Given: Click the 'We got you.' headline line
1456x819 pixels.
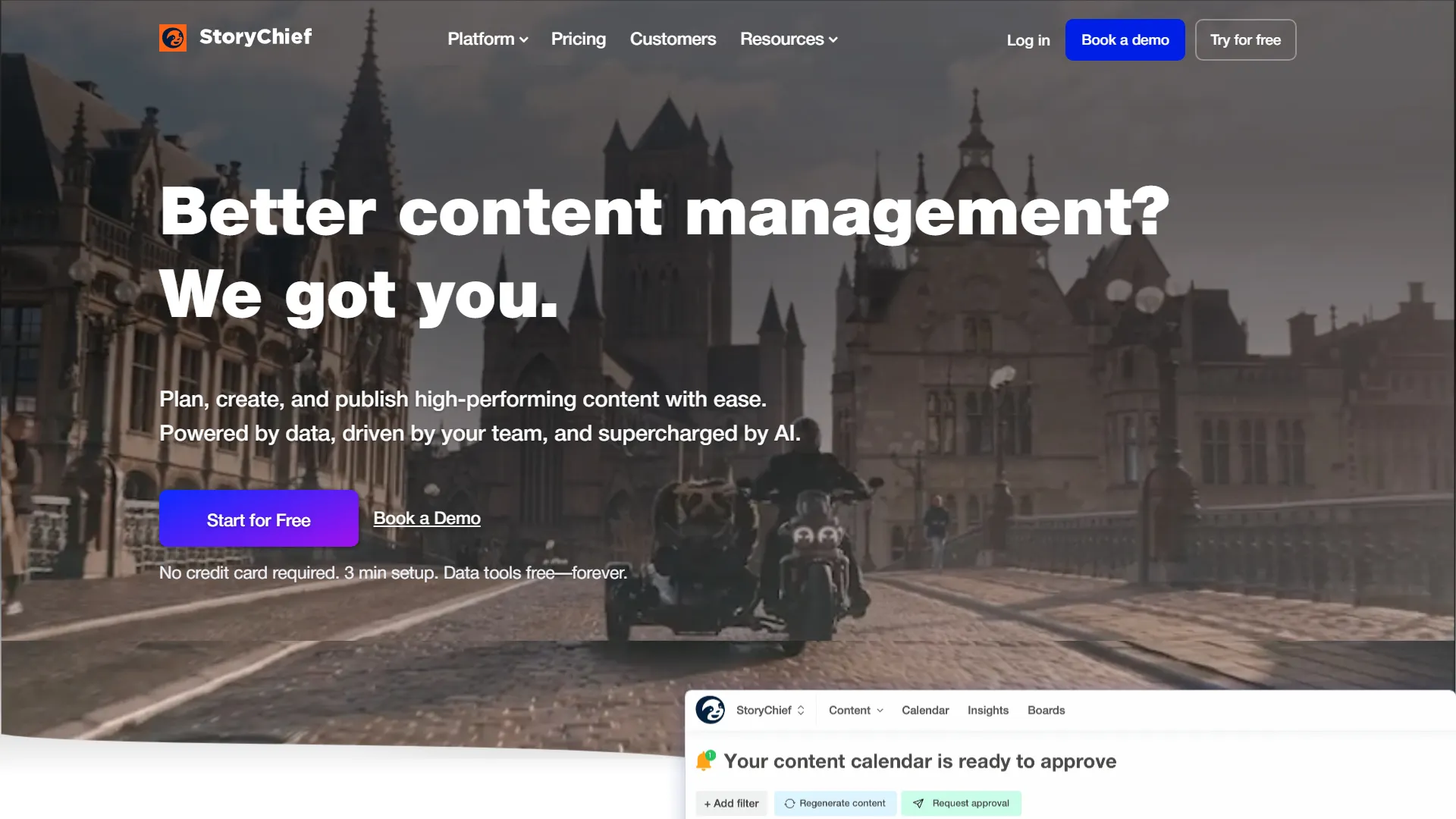Looking at the screenshot, I should 359,296.
